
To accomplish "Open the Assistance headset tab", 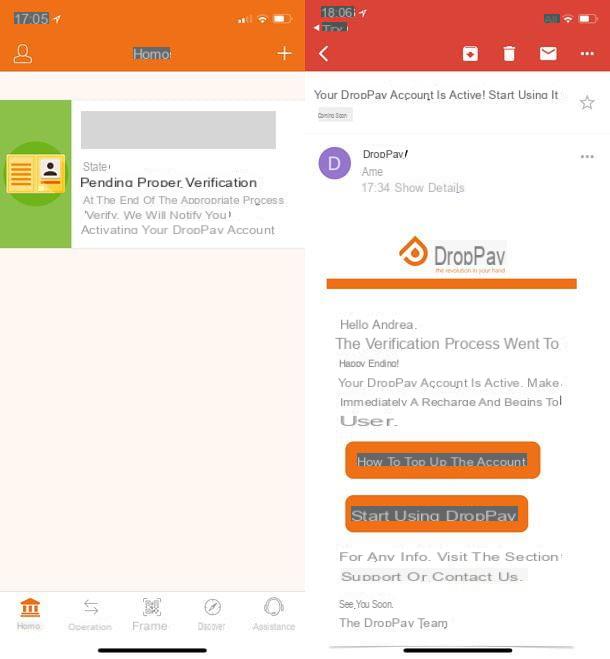I will coord(274,615).
